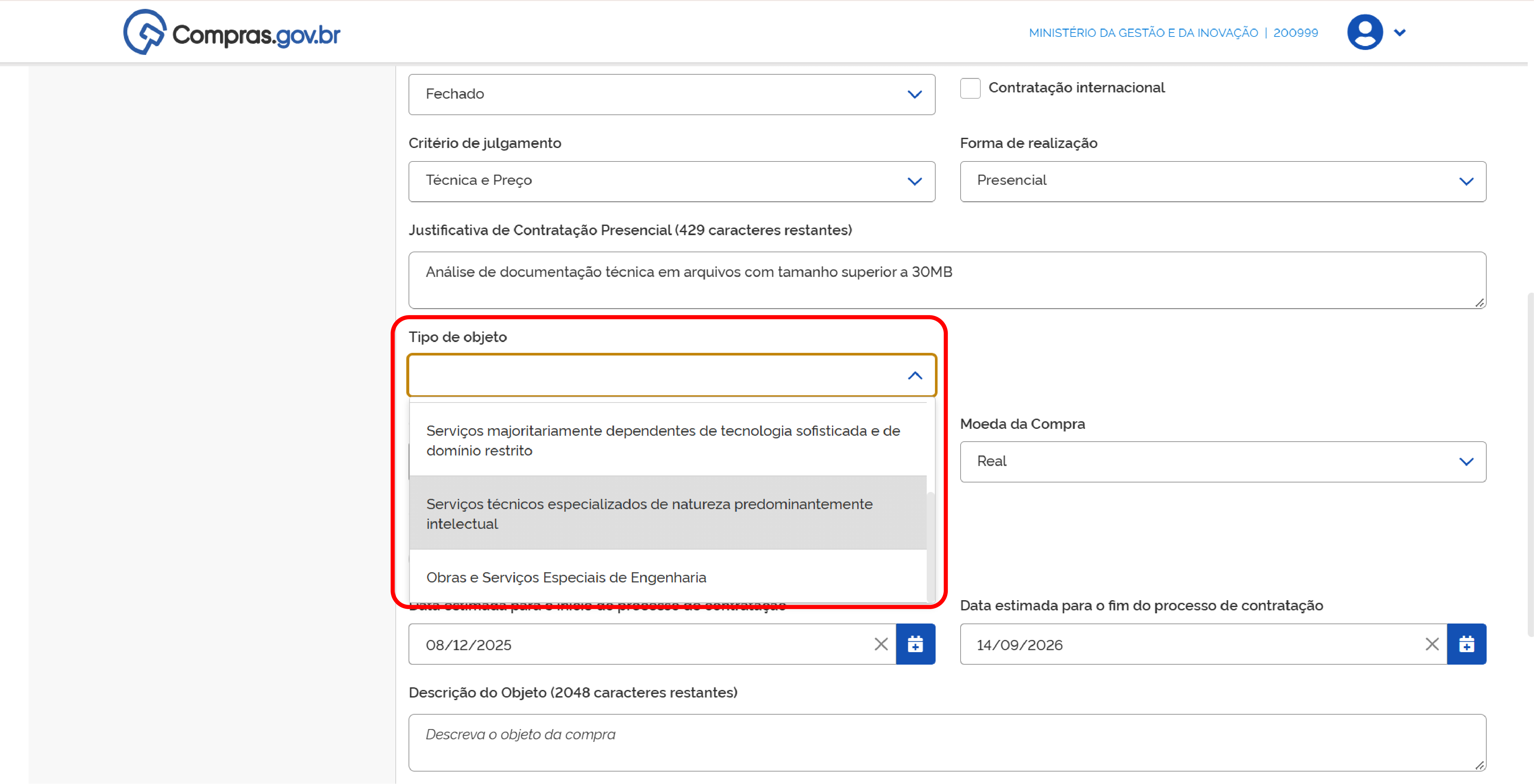
Task: Click the page vertical scrollbar
Action: click(x=1530, y=464)
